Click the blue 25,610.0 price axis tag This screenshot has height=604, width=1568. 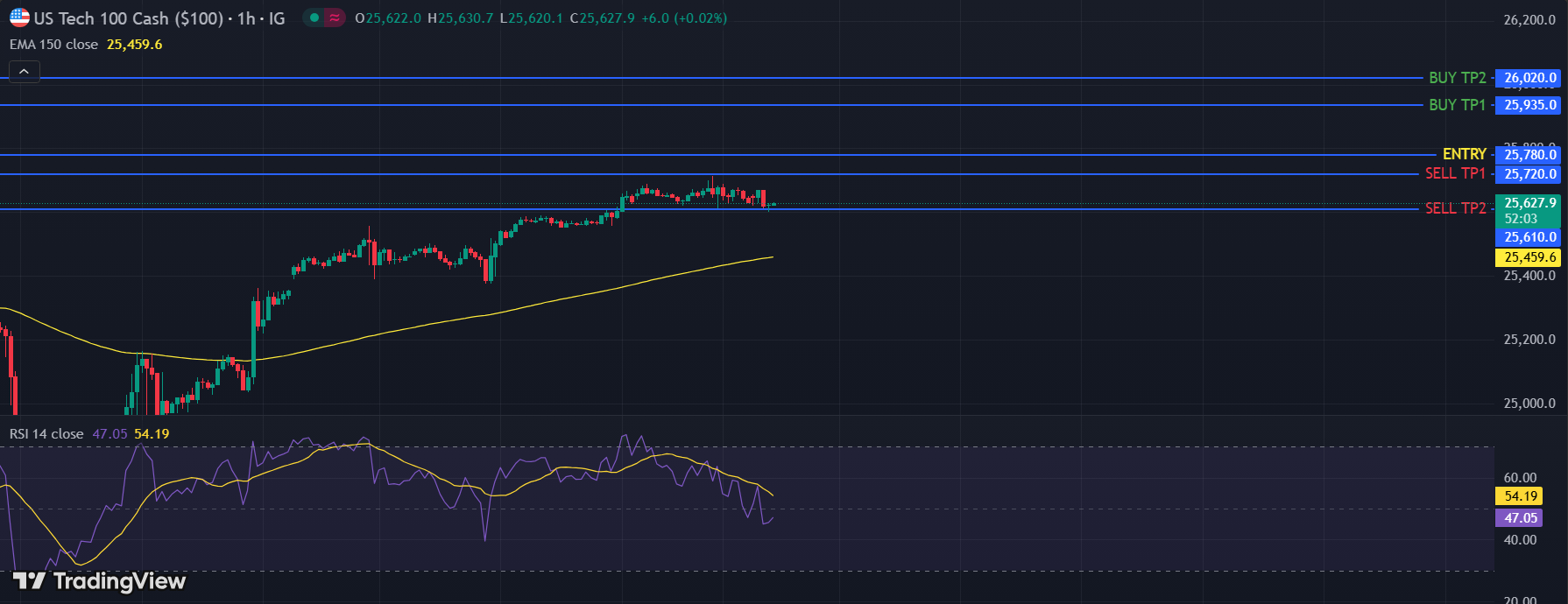1529,237
